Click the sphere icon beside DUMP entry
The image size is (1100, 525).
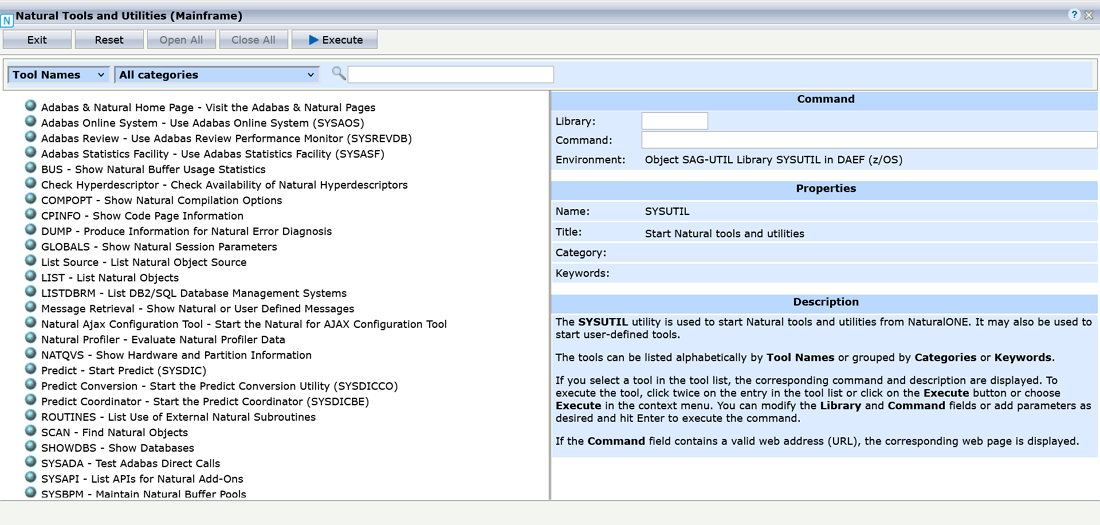coord(30,230)
